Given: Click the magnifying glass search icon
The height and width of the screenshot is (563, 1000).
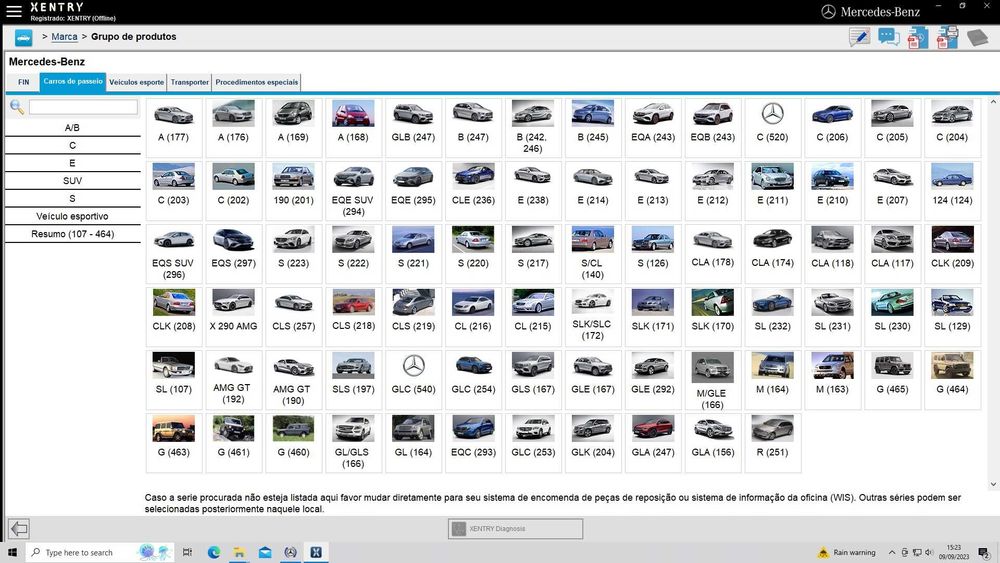Looking at the screenshot, I should pos(17,107).
